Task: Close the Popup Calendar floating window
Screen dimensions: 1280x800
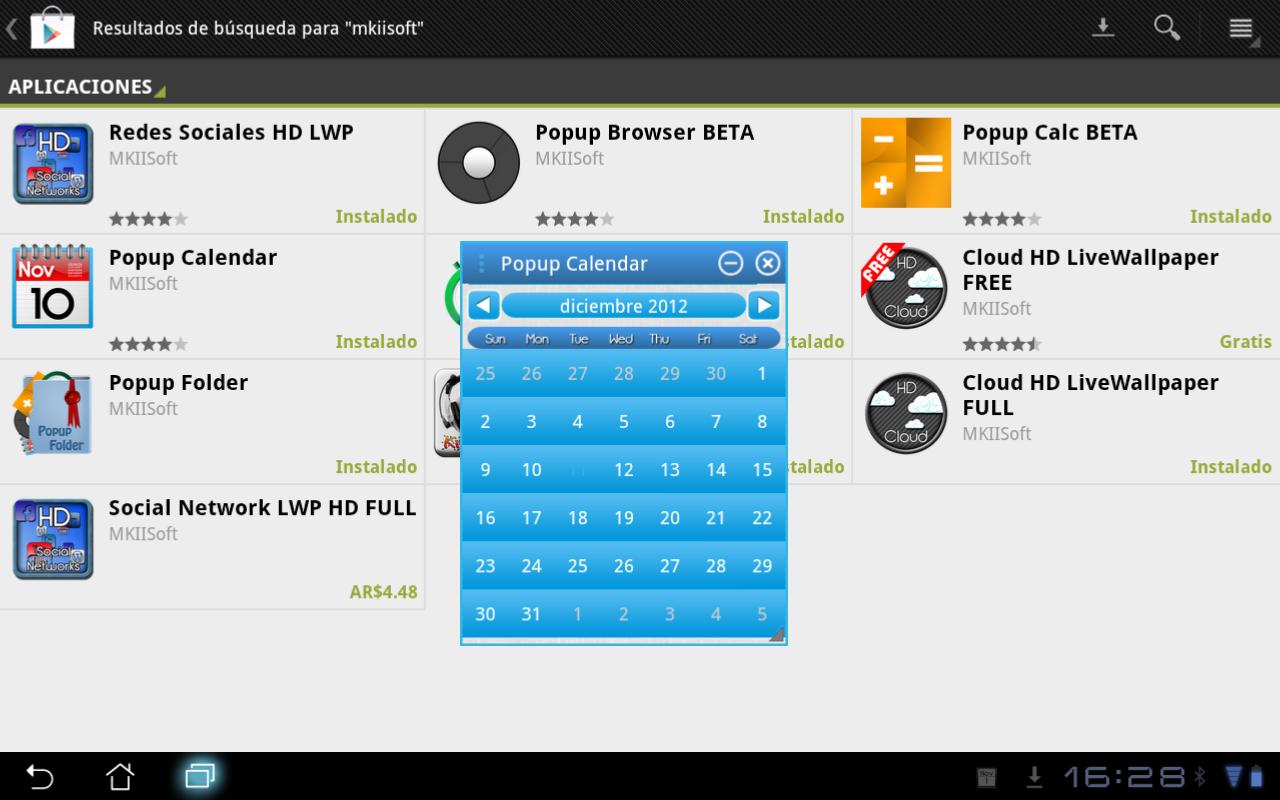Action: point(767,263)
